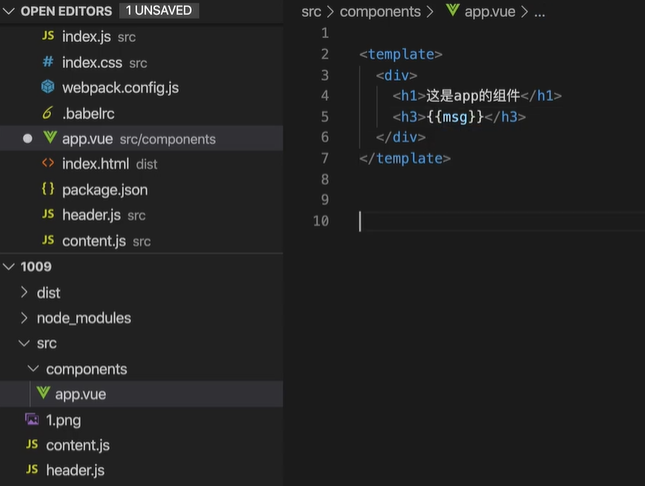
Task: Click the webpack.config.js cube icon
Action: [x=48, y=88]
